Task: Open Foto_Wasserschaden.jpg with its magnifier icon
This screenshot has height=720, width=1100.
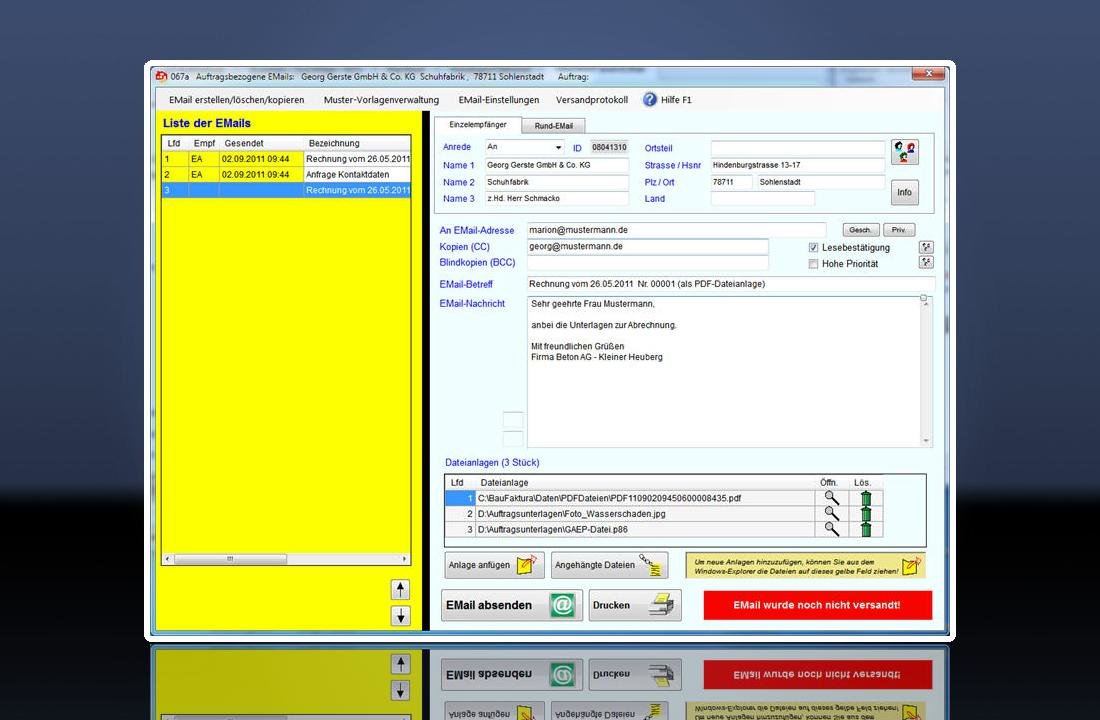Action: (831, 513)
